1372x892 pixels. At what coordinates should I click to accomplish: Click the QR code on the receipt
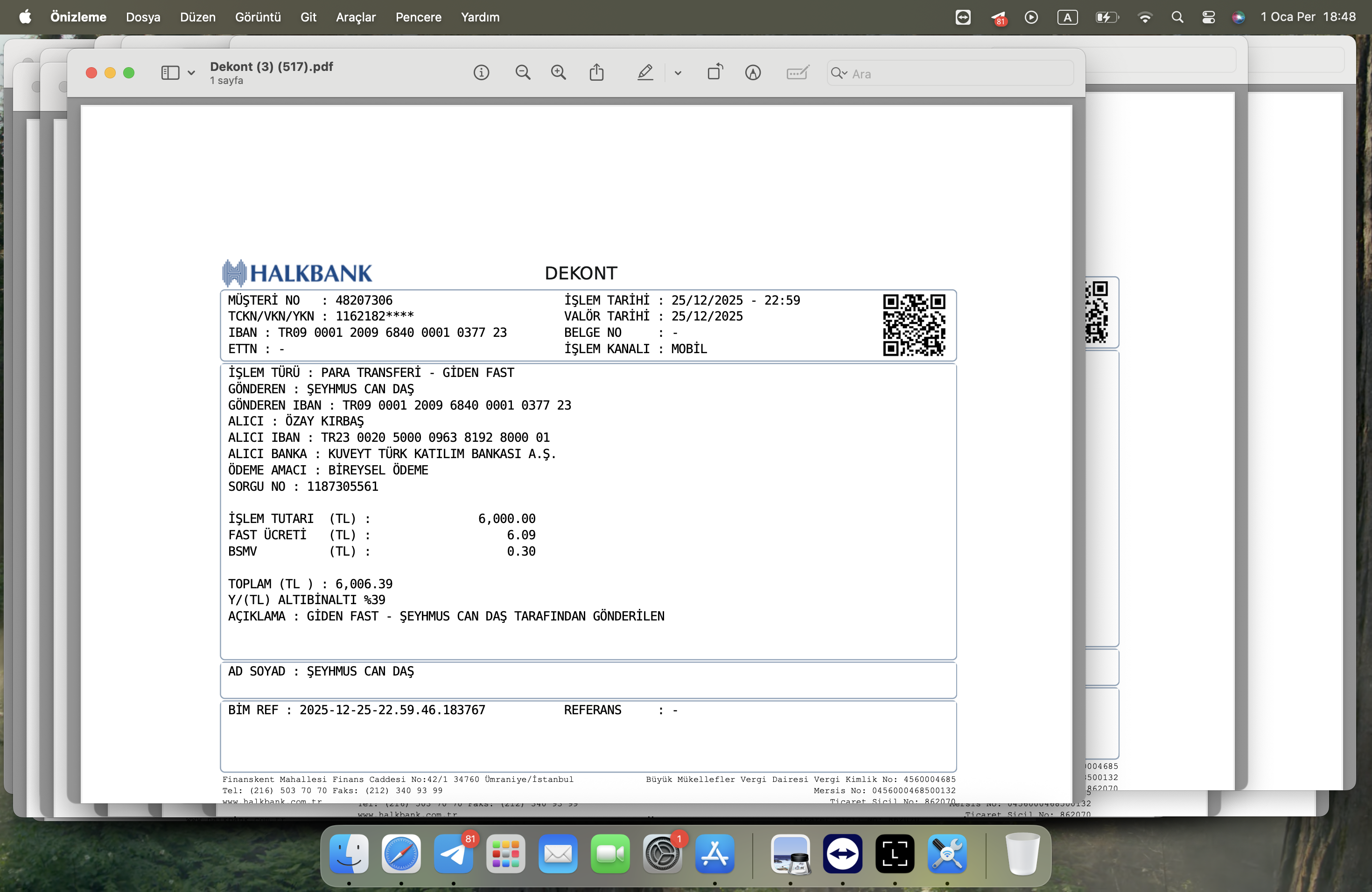point(914,325)
